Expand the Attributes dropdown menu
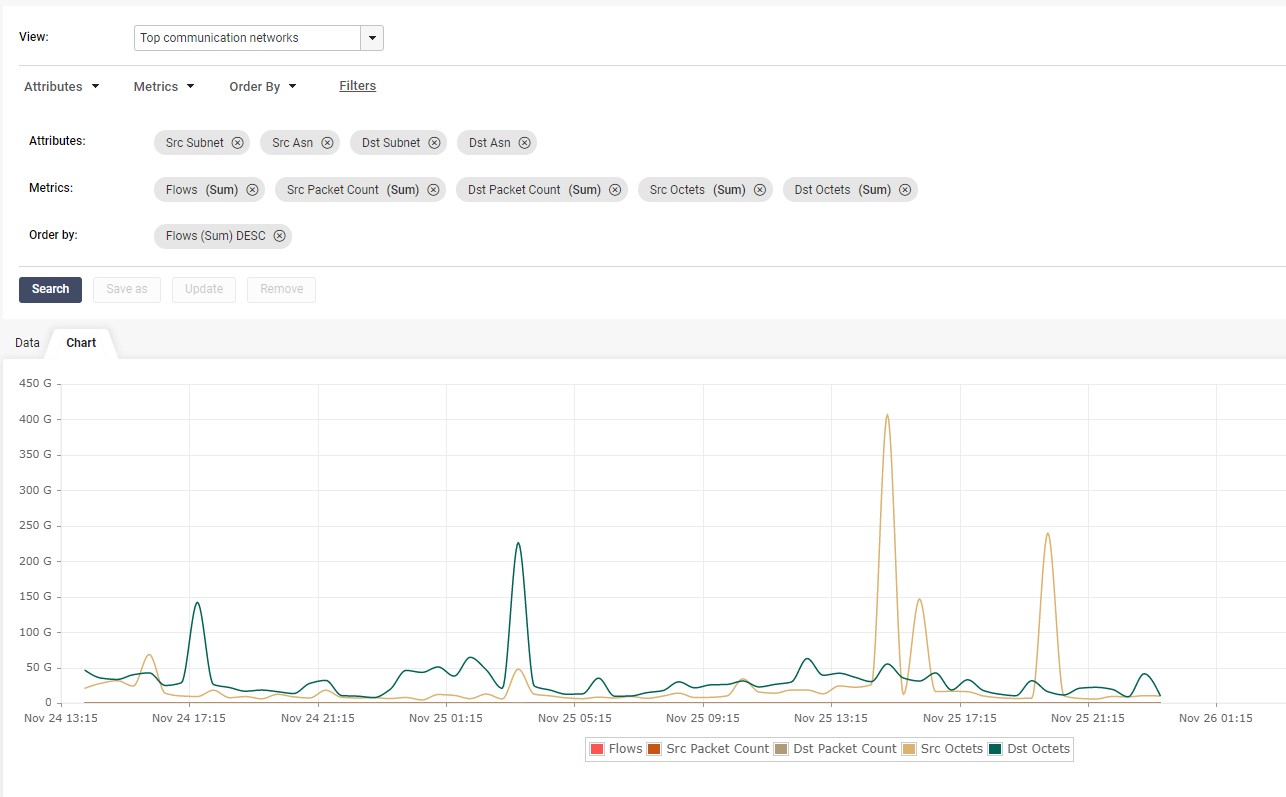The width and height of the screenshot is (1286, 797). 62,87
